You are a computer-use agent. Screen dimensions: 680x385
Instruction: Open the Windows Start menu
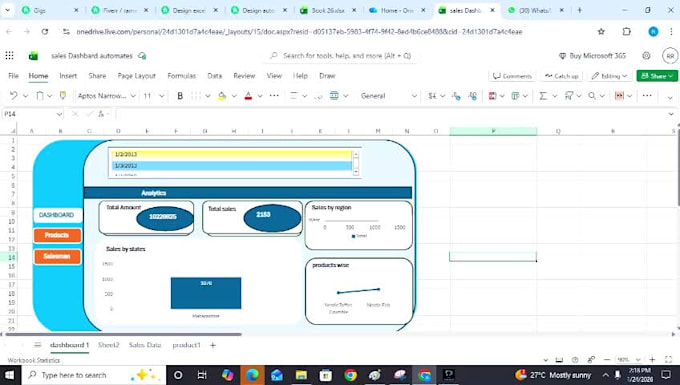(x=10, y=375)
